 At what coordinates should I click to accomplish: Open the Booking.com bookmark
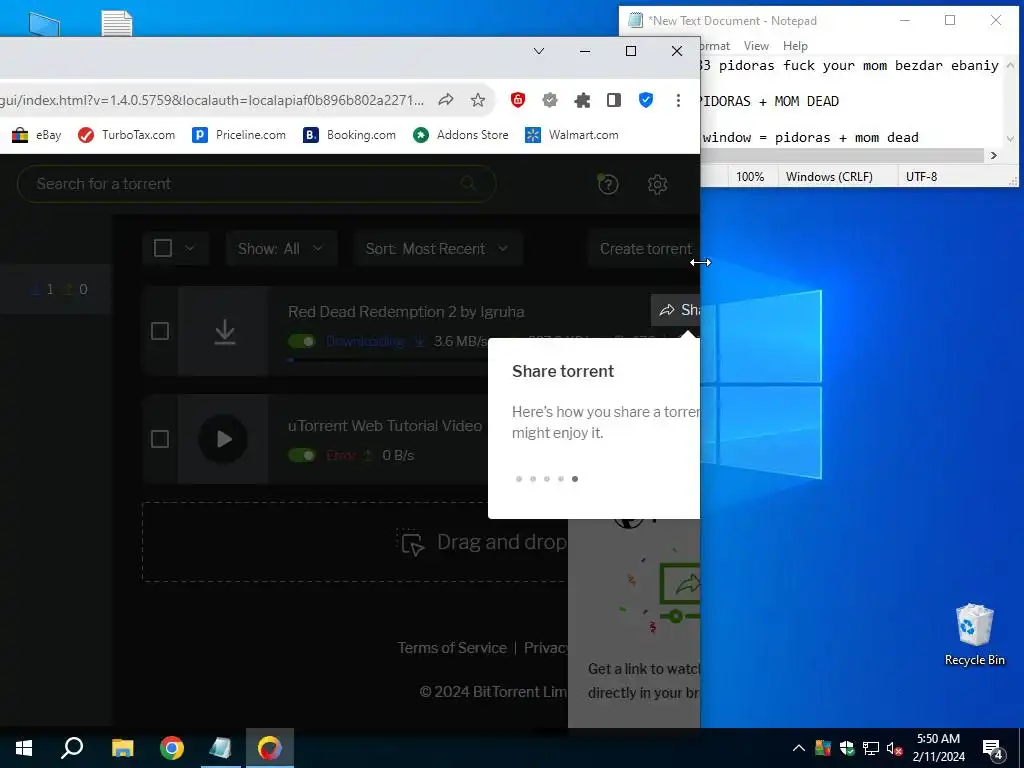click(x=349, y=135)
